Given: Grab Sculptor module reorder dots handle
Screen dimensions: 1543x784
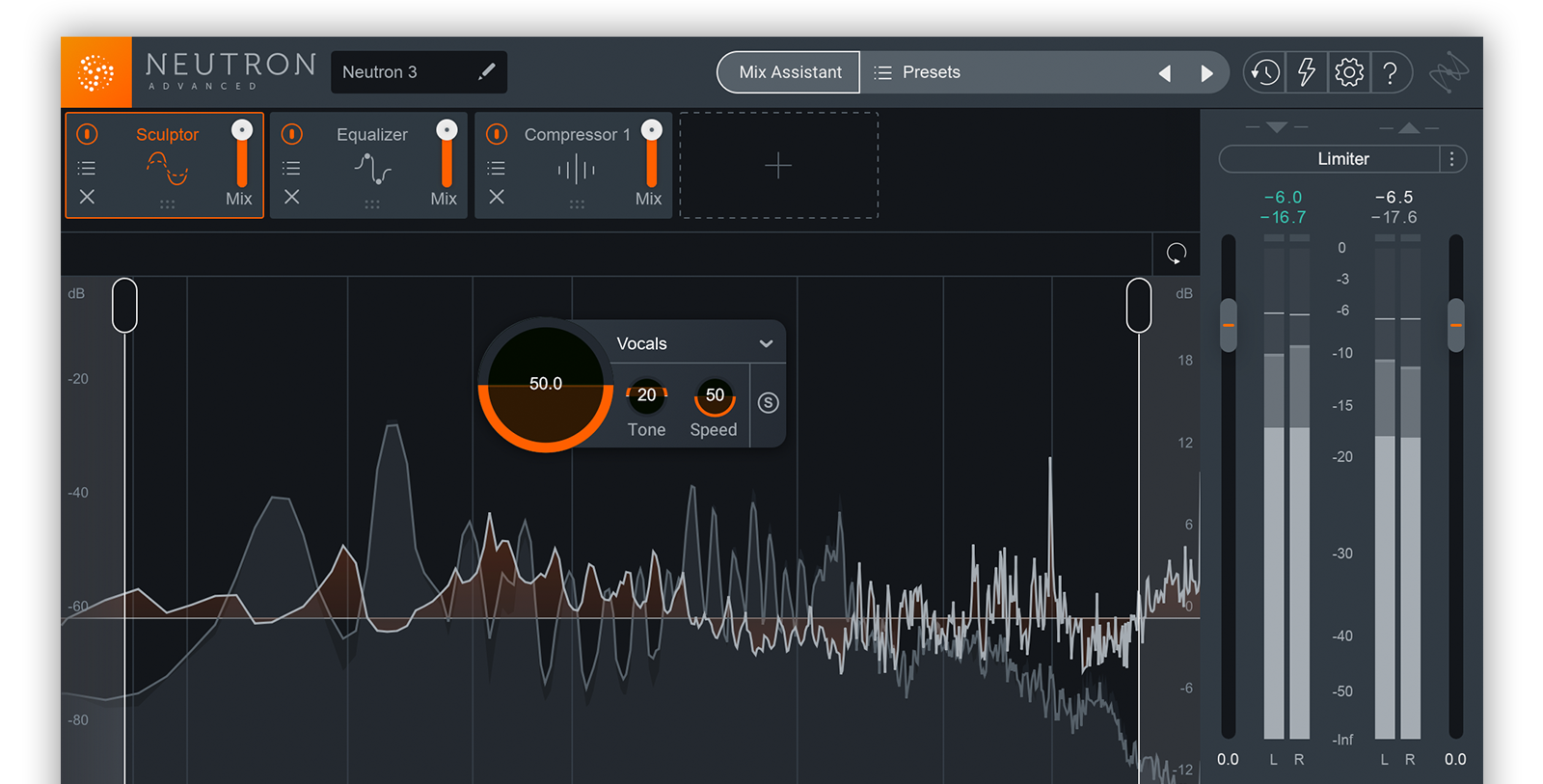Looking at the screenshot, I should [x=167, y=204].
